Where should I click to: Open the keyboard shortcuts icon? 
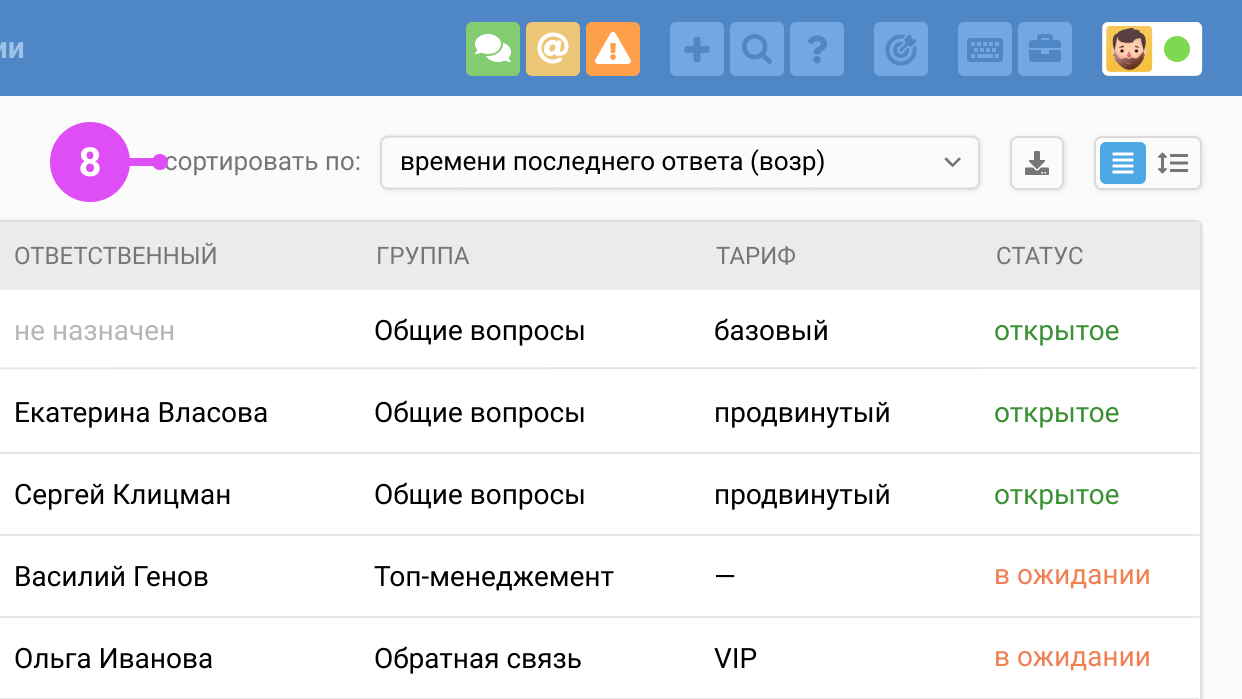(x=984, y=48)
